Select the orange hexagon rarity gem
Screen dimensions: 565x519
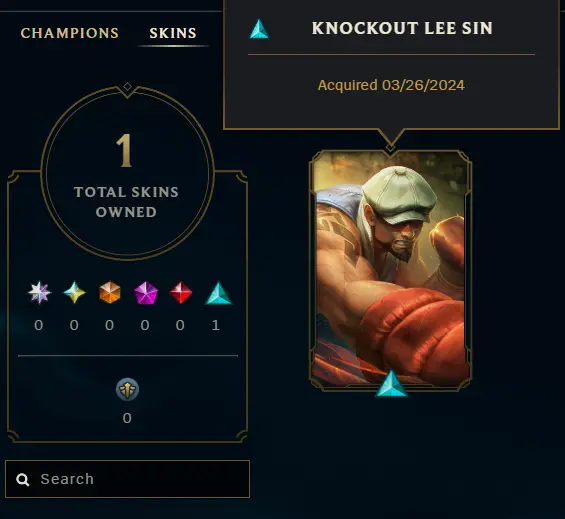click(x=110, y=292)
